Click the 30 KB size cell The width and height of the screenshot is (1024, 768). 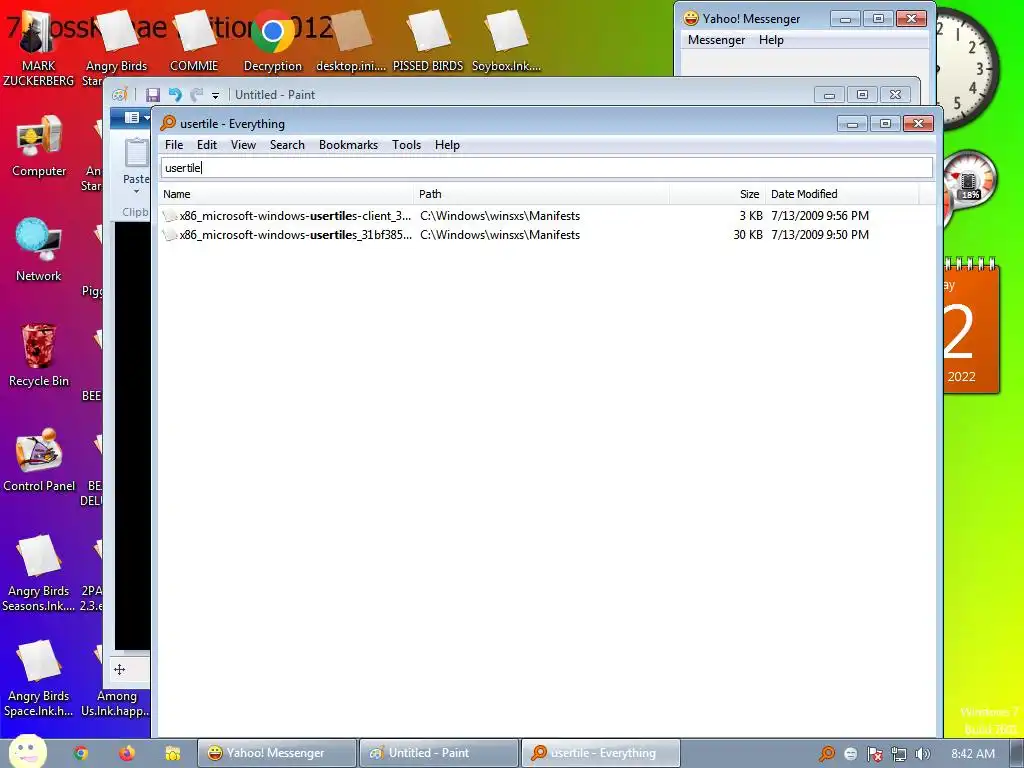coord(748,234)
